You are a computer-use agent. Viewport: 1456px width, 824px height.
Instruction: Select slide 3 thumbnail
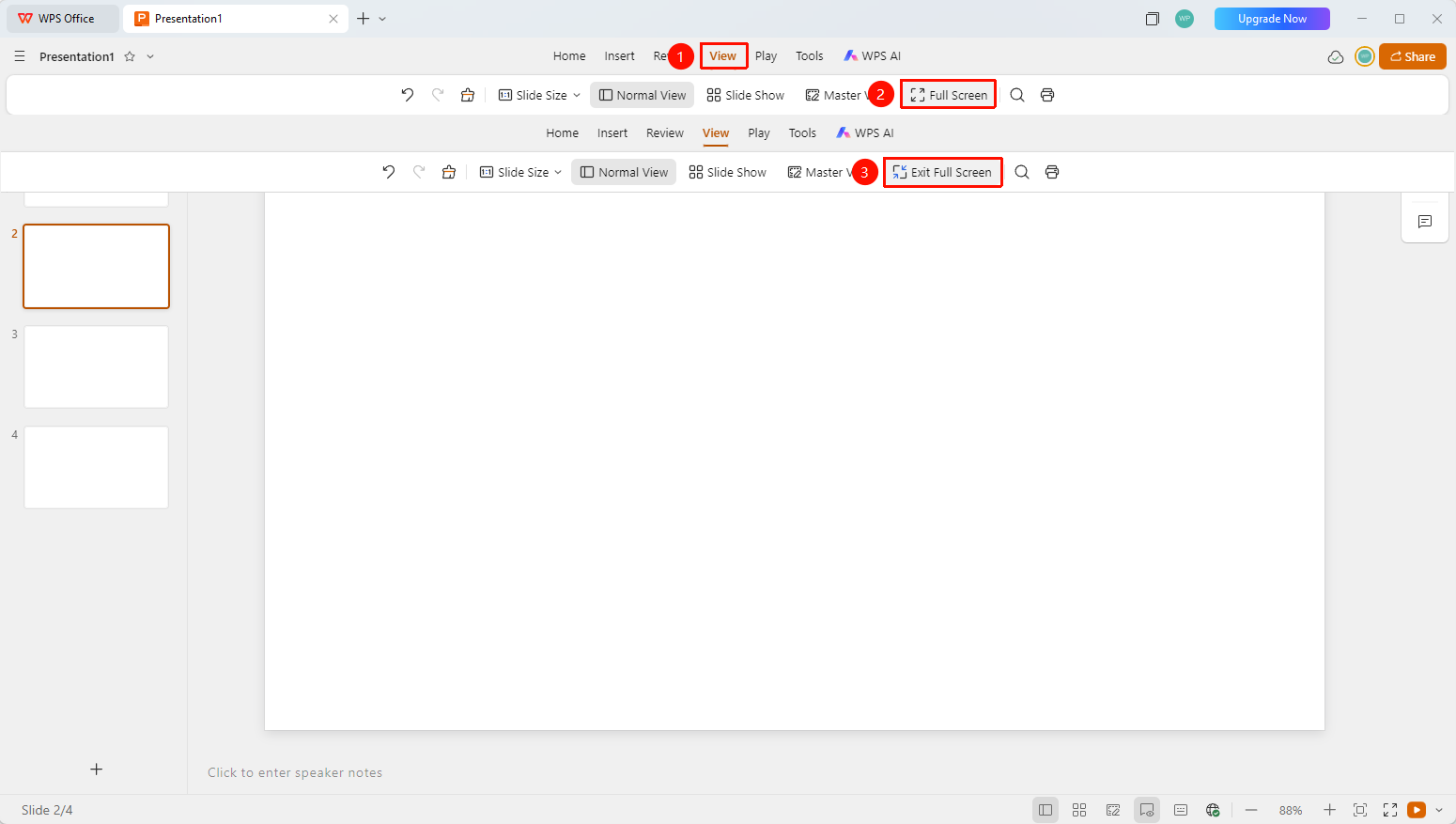[96, 366]
